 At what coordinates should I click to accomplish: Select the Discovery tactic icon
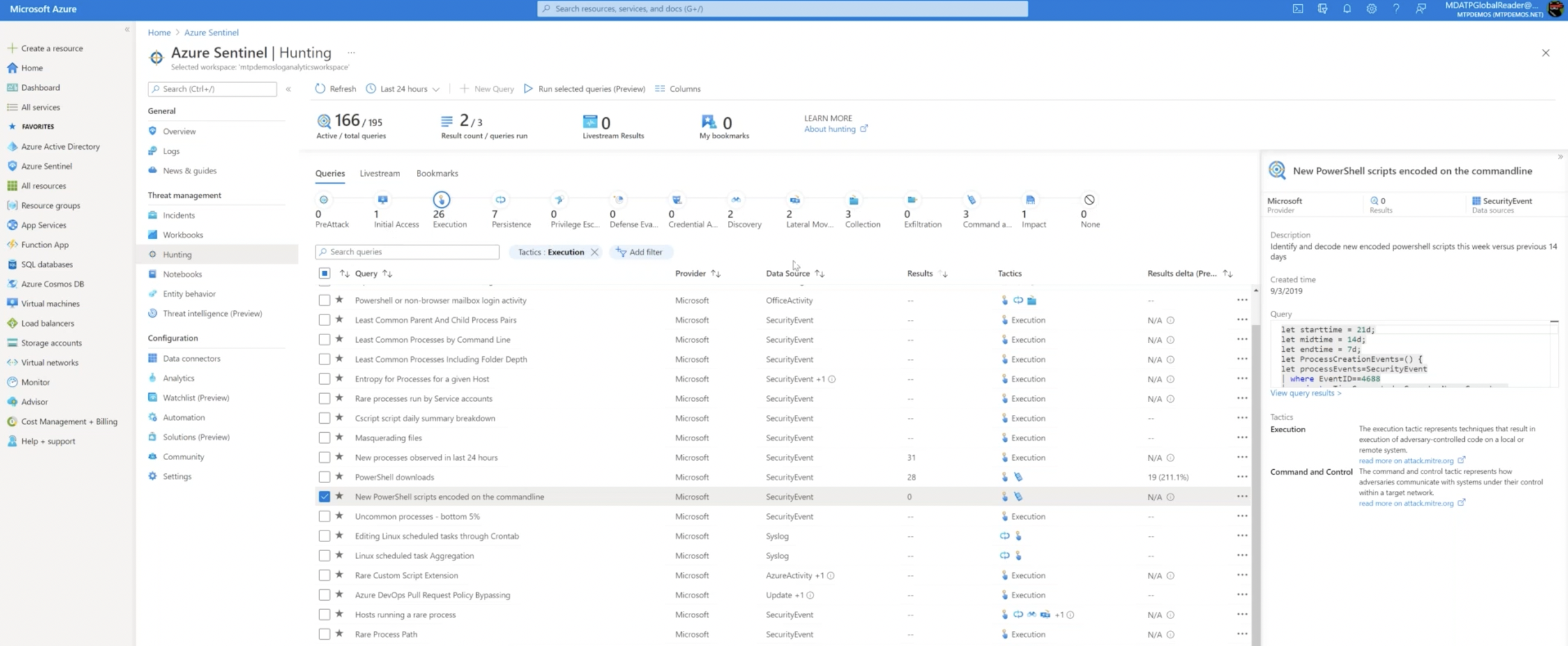(736, 200)
